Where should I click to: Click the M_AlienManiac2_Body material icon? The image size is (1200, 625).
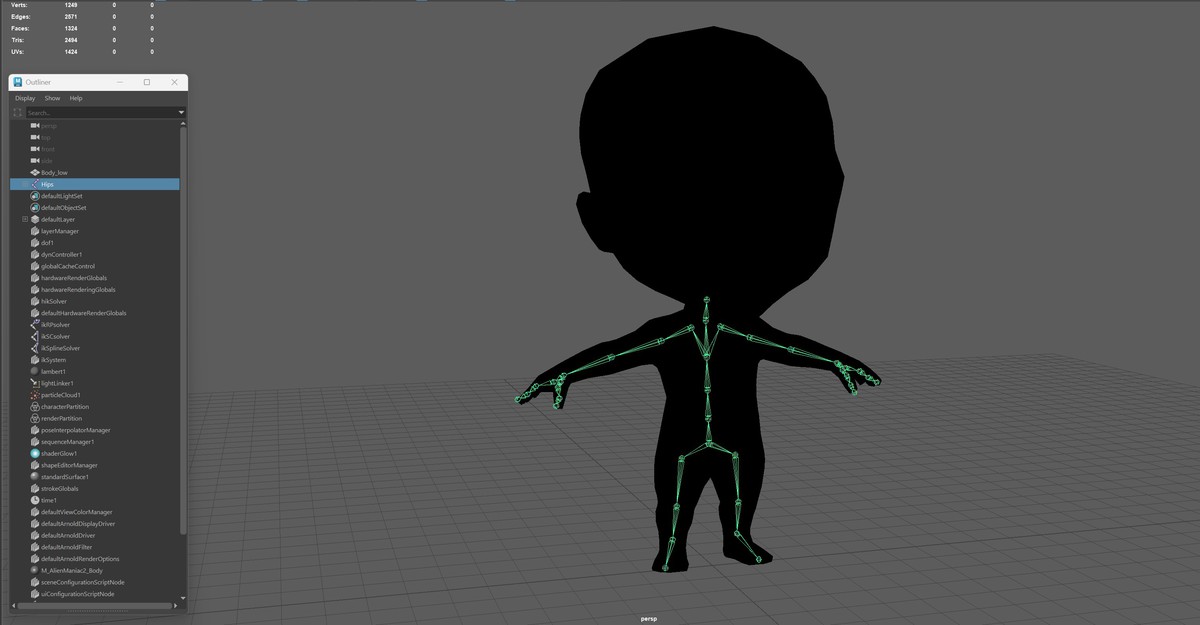coord(35,570)
